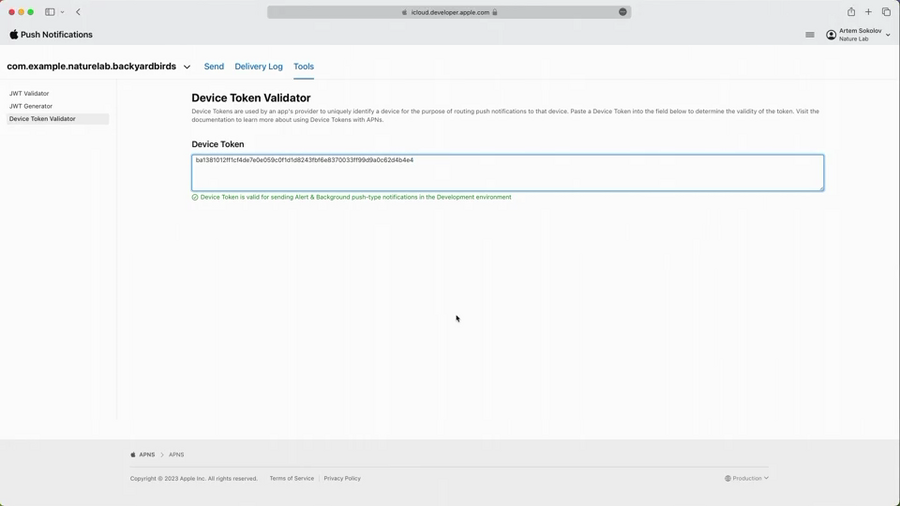Expand the Artem Sokolov account dropdown arrow

tap(888, 35)
